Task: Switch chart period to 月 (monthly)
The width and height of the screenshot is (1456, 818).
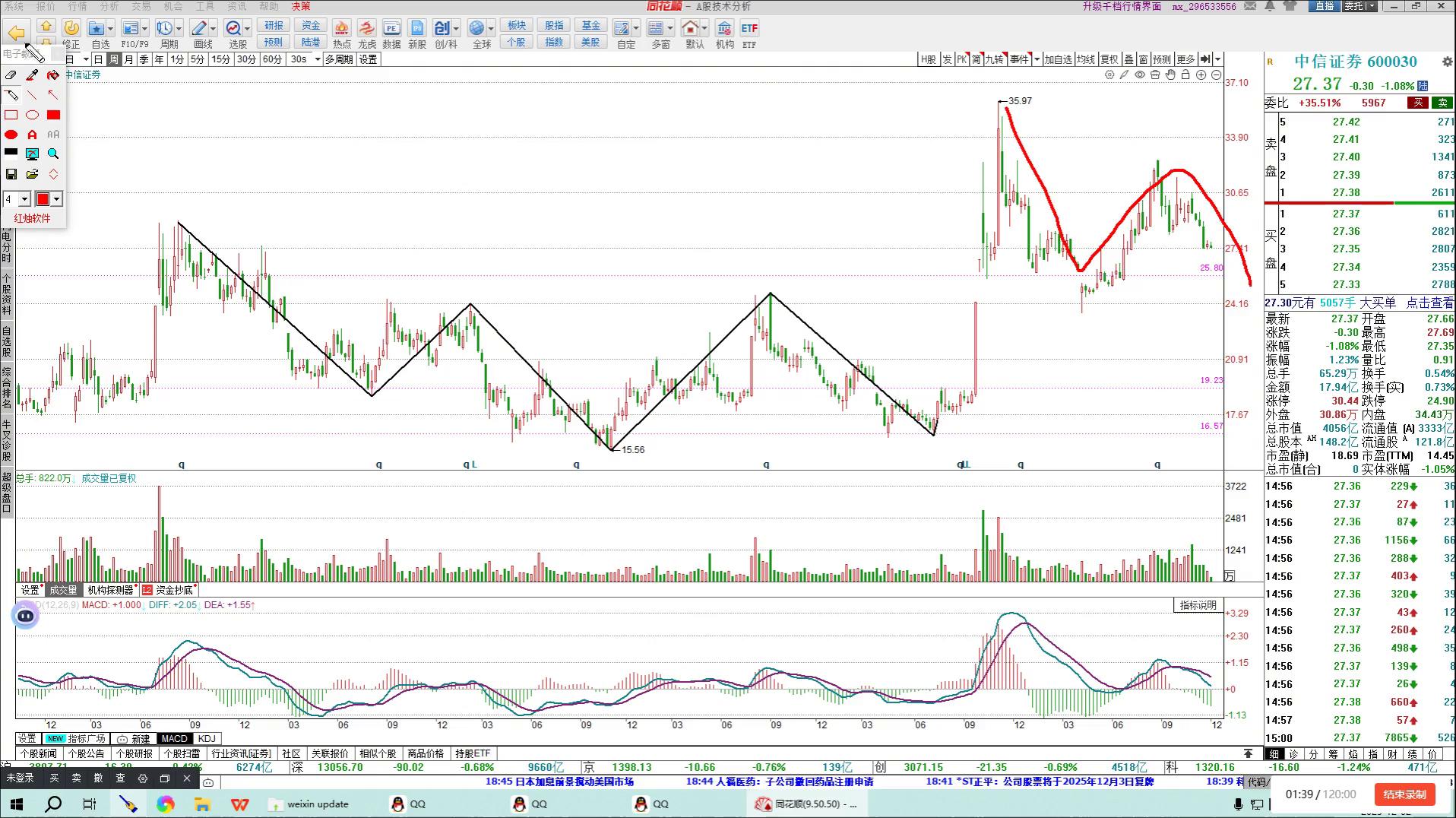Action: 129,59
